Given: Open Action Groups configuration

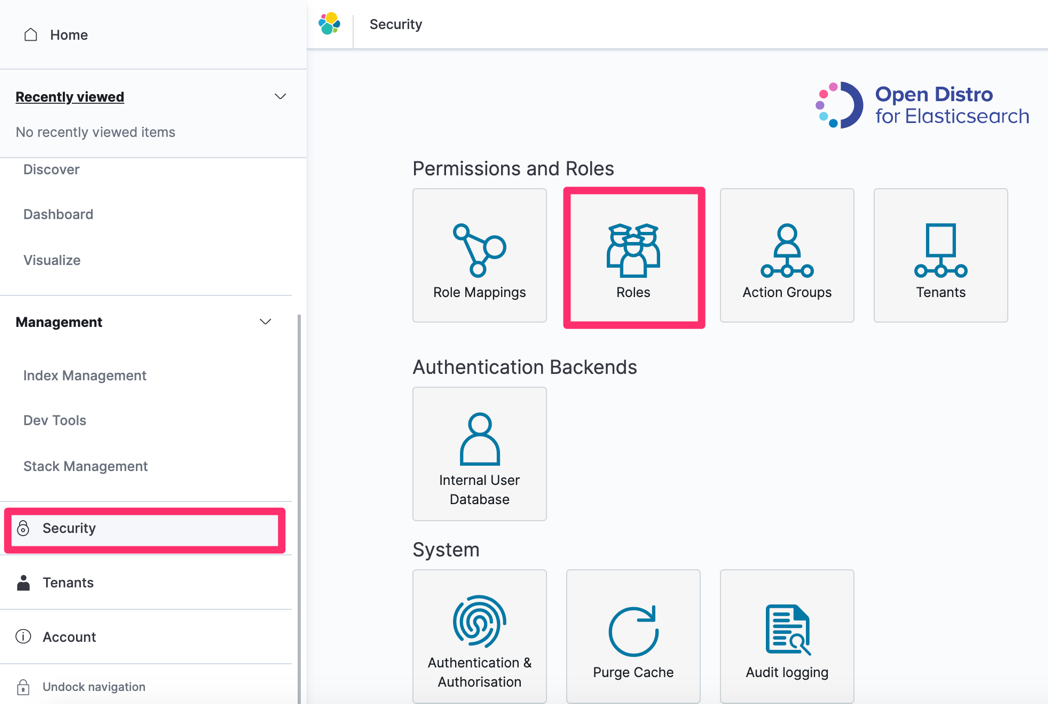Looking at the screenshot, I should click(787, 255).
